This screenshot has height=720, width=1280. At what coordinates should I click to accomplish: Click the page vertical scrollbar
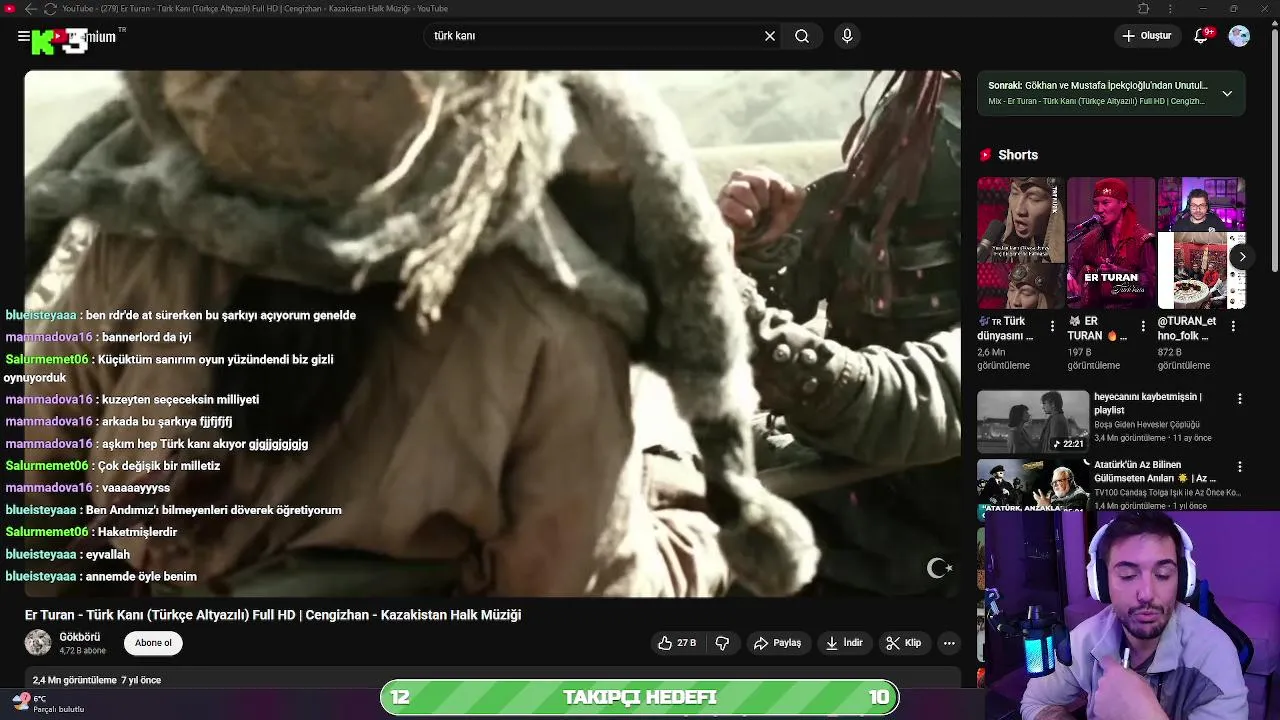[1274, 150]
